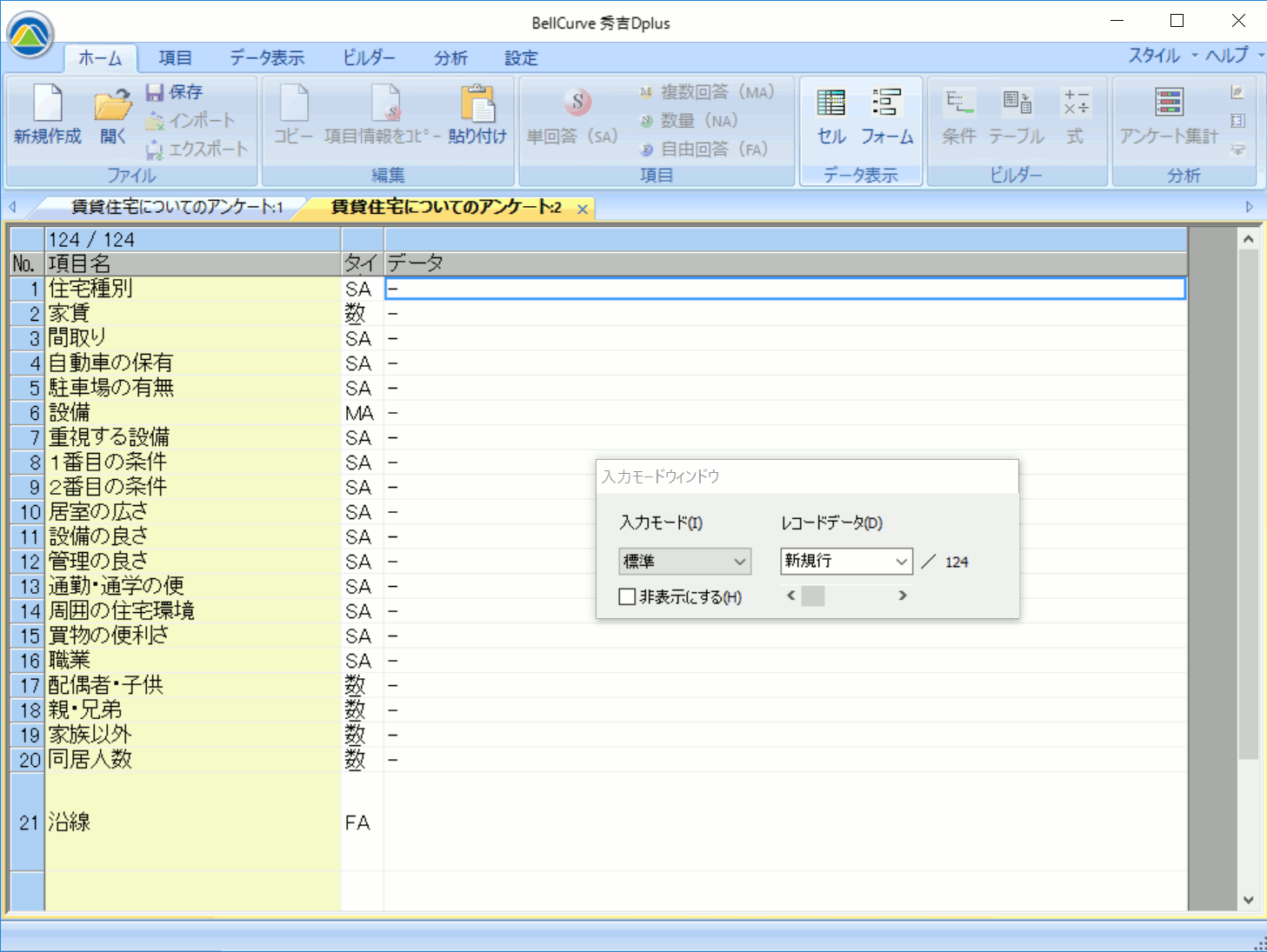Screen dimensions: 1267x952
Task: Click the BellCurve application logo button
Action: coord(30,35)
